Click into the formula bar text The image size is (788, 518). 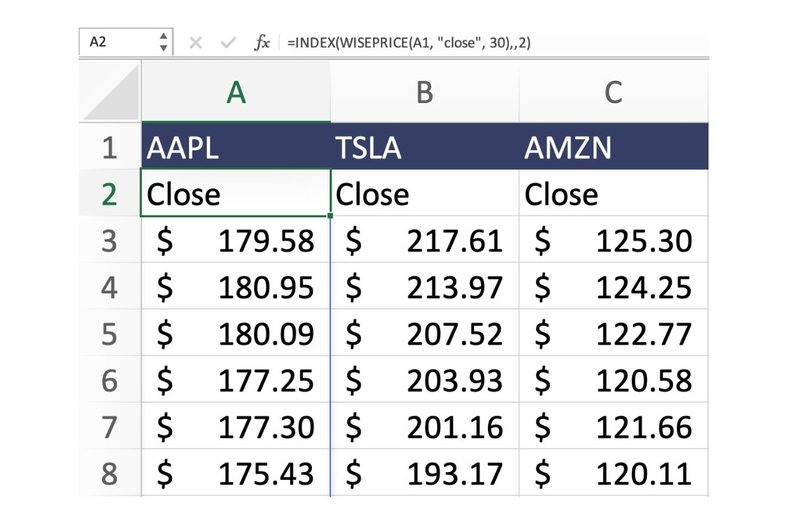[450, 43]
